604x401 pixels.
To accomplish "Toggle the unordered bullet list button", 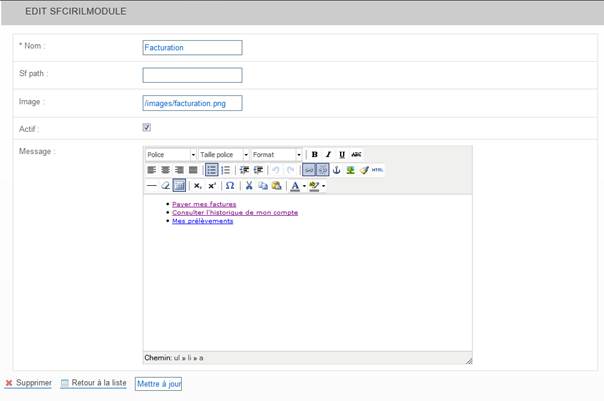I will coord(211,170).
